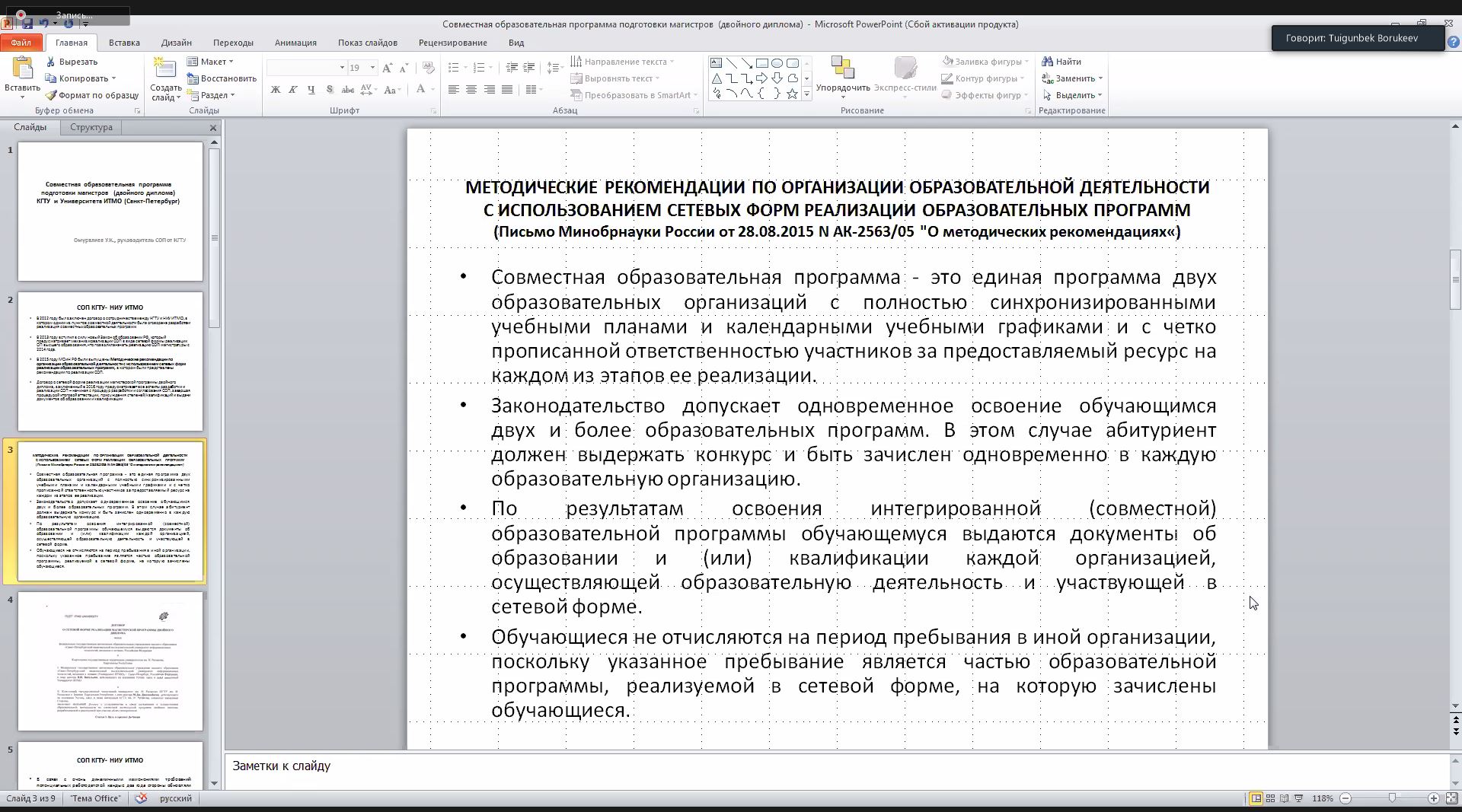This screenshot has width=1462, height=812.
Task: Decrease list indent level
Action: point(512,68)
